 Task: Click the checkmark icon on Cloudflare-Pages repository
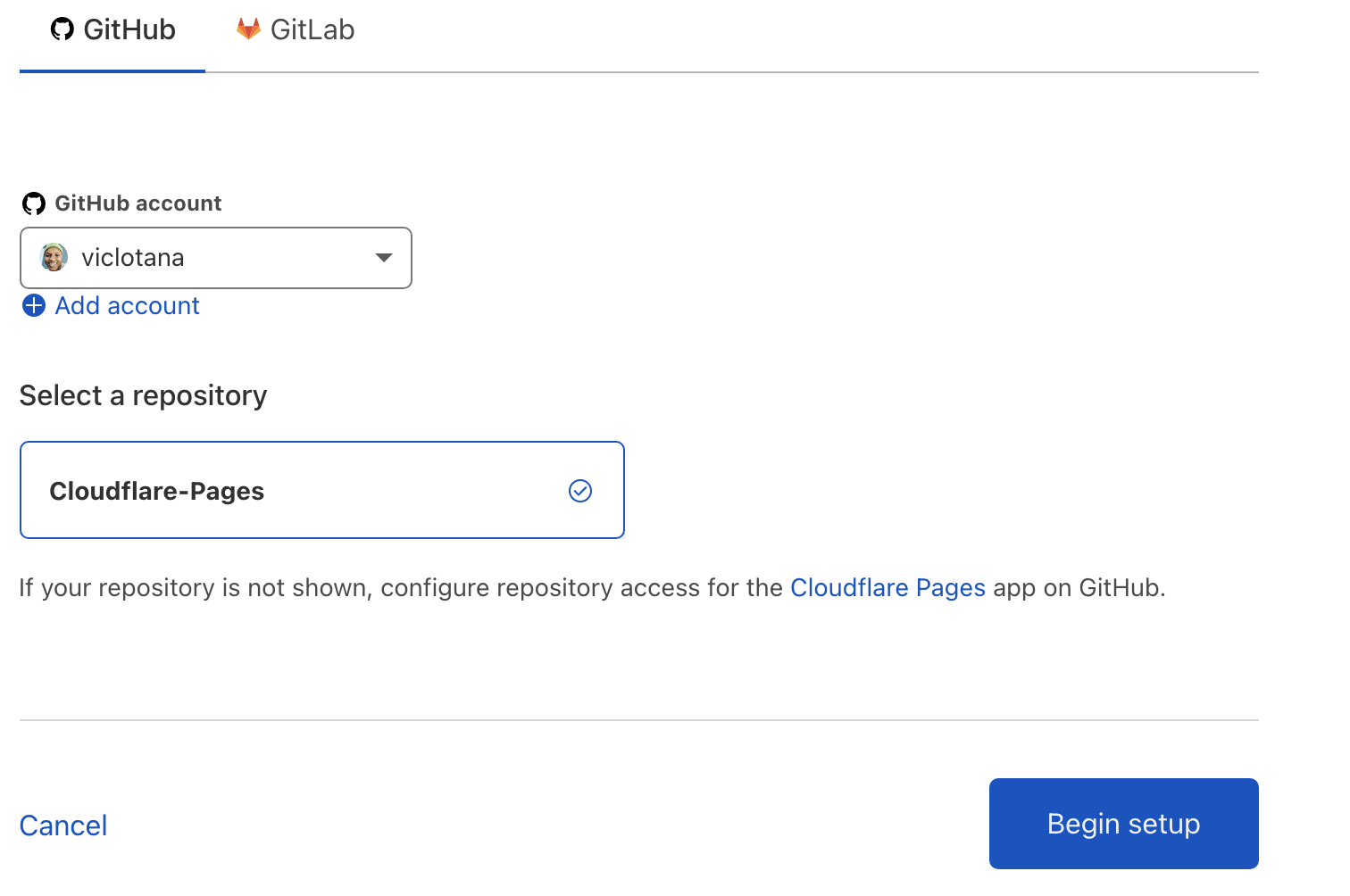point(580,491)
